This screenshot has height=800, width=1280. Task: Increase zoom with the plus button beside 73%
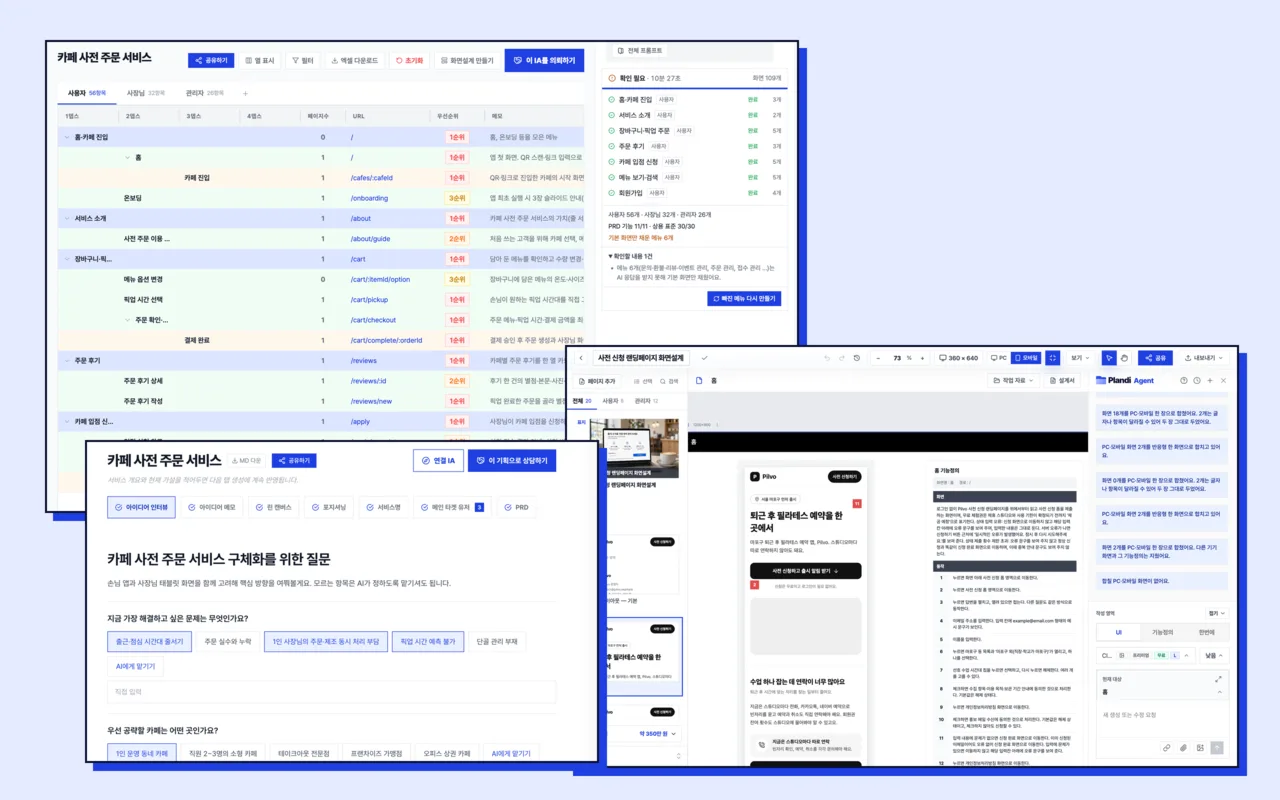(921, 357)
